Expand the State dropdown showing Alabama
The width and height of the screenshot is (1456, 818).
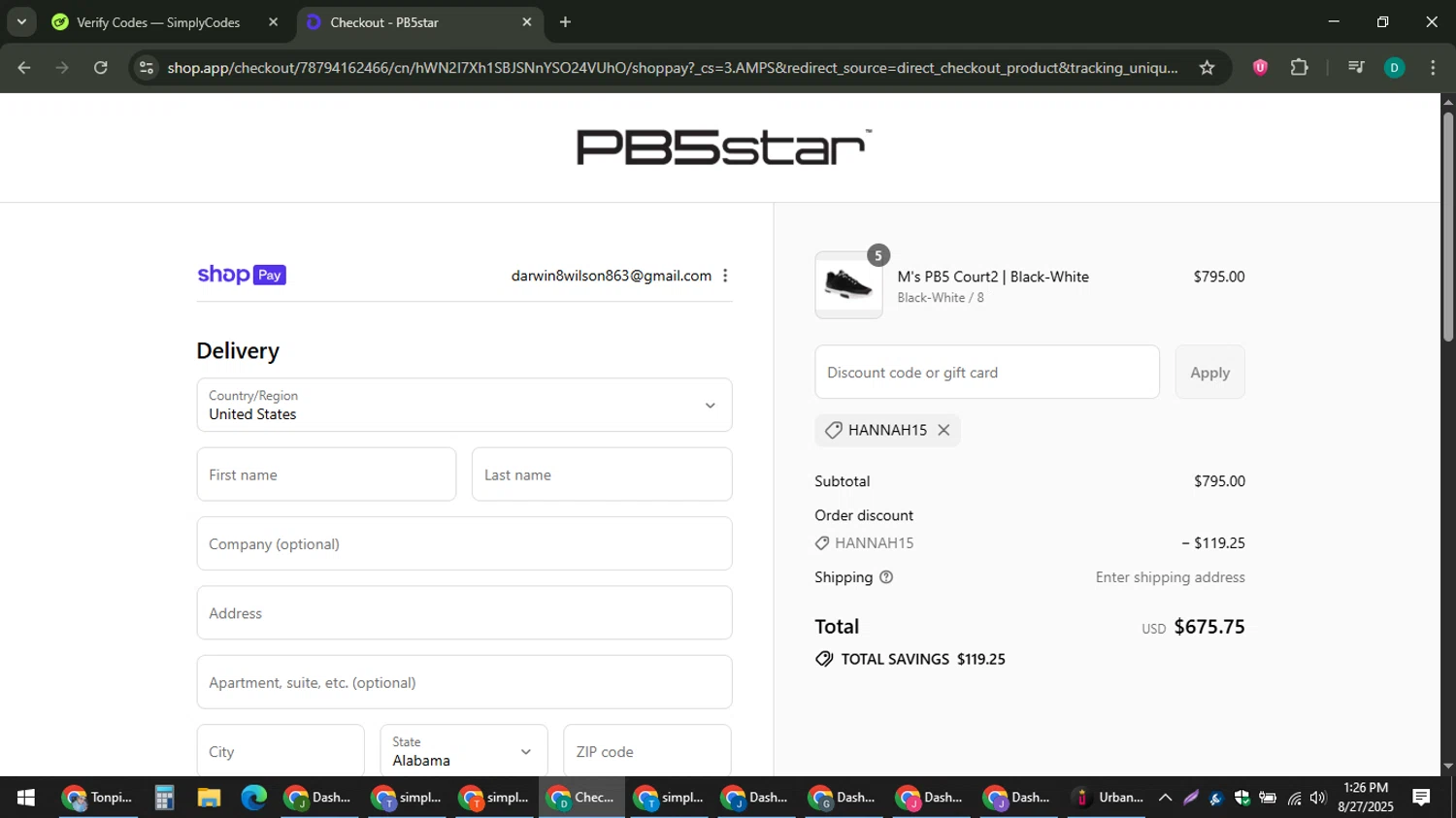pos(464,751)
